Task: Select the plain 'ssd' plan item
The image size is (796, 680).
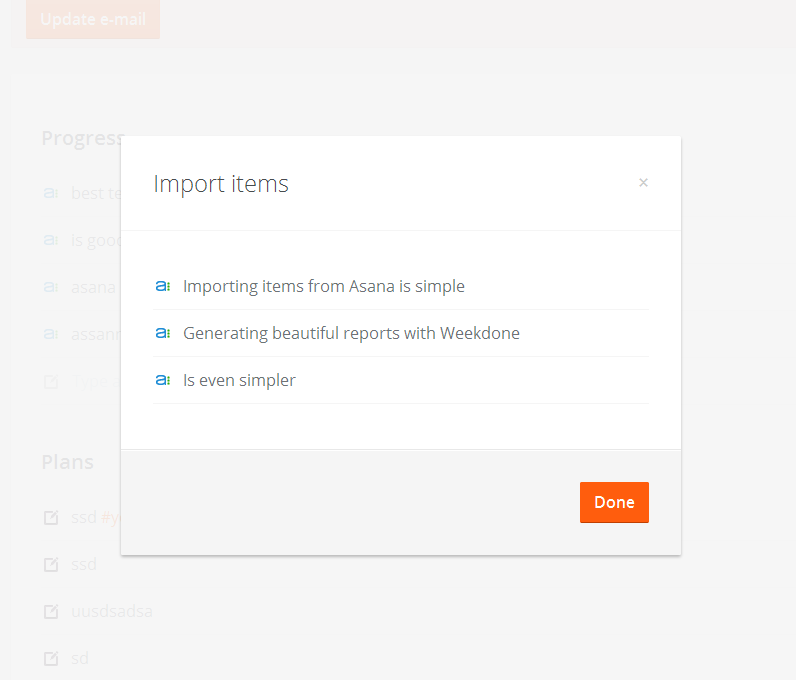Action: pyautogui.click(x=84, y=564)
